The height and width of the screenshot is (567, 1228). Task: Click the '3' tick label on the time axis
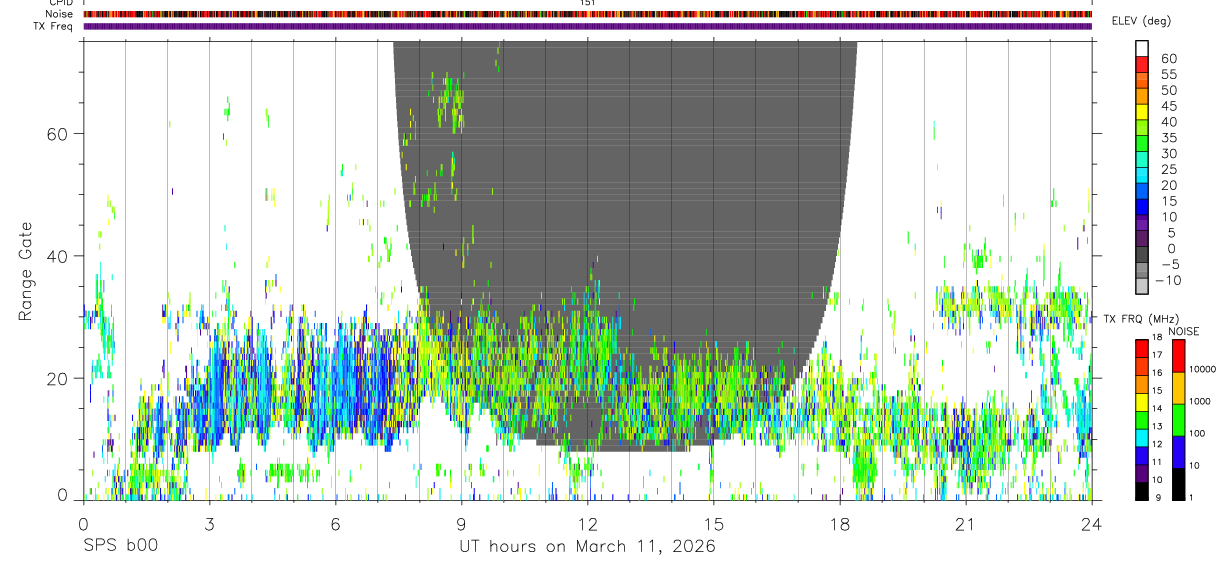click(x=209, y=524)
